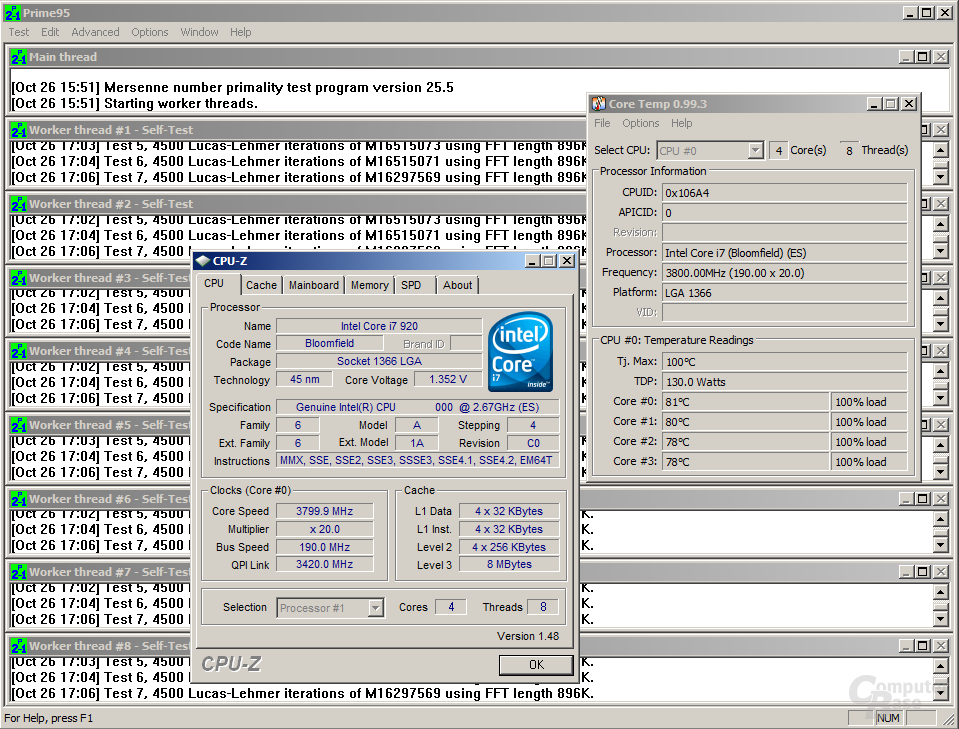Click Worker thread #5 window icon
The height and width of the screenshot is (729, 959).
(x=18, y=425)
